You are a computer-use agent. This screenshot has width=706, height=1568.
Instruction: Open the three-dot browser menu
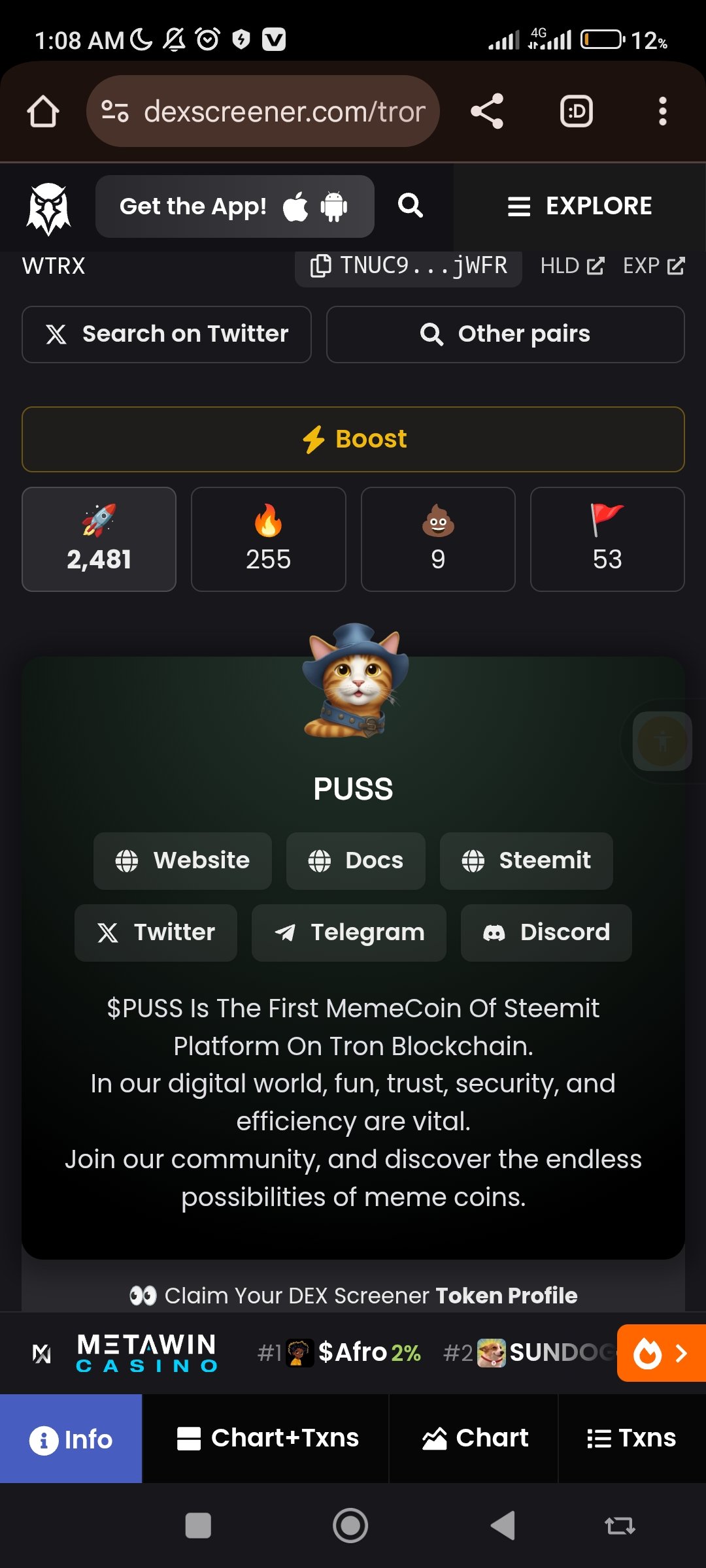pyautogui.click(x=662, y=111)
